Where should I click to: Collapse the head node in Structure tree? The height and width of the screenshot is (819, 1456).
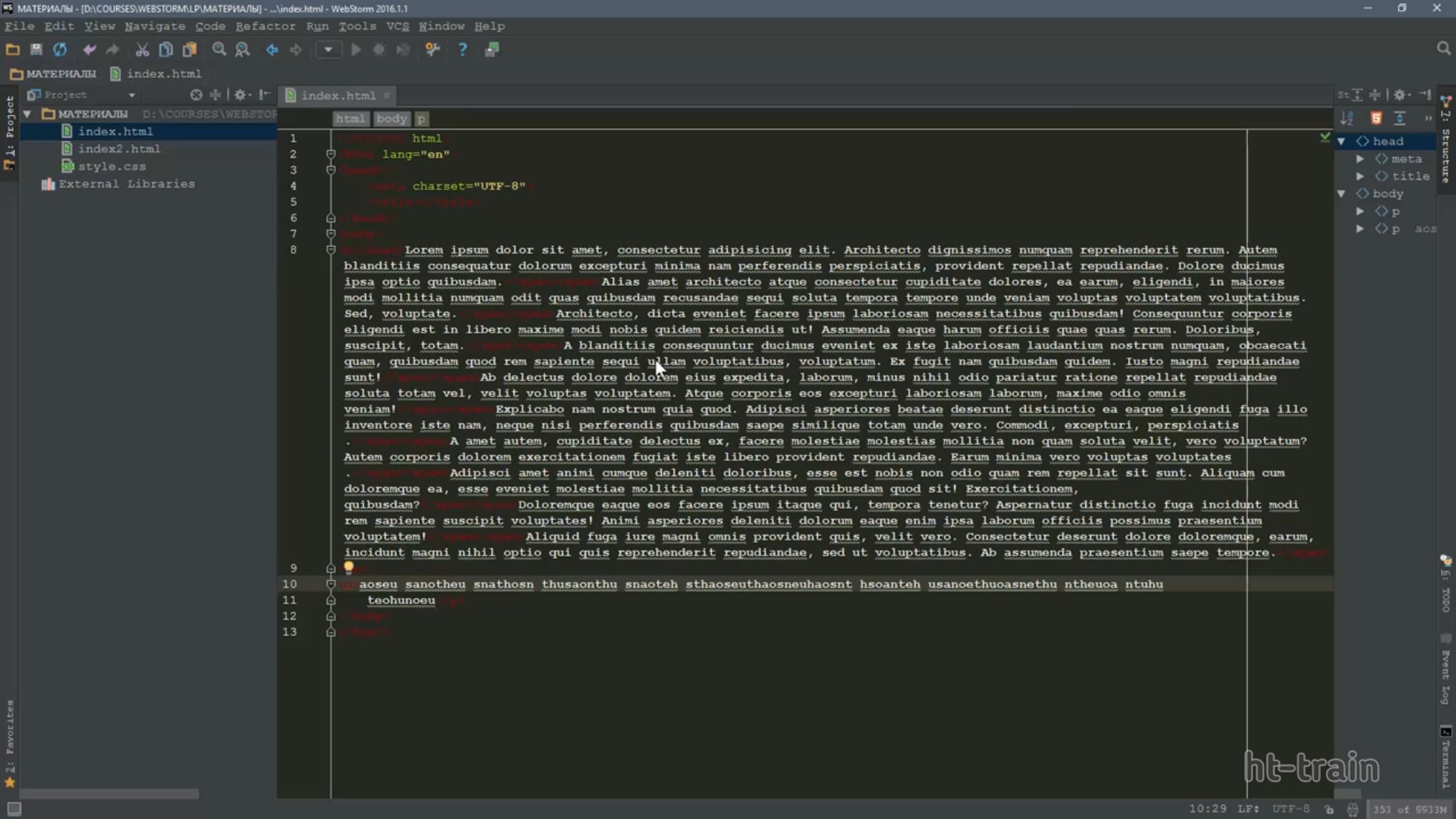pos(1341,141)
